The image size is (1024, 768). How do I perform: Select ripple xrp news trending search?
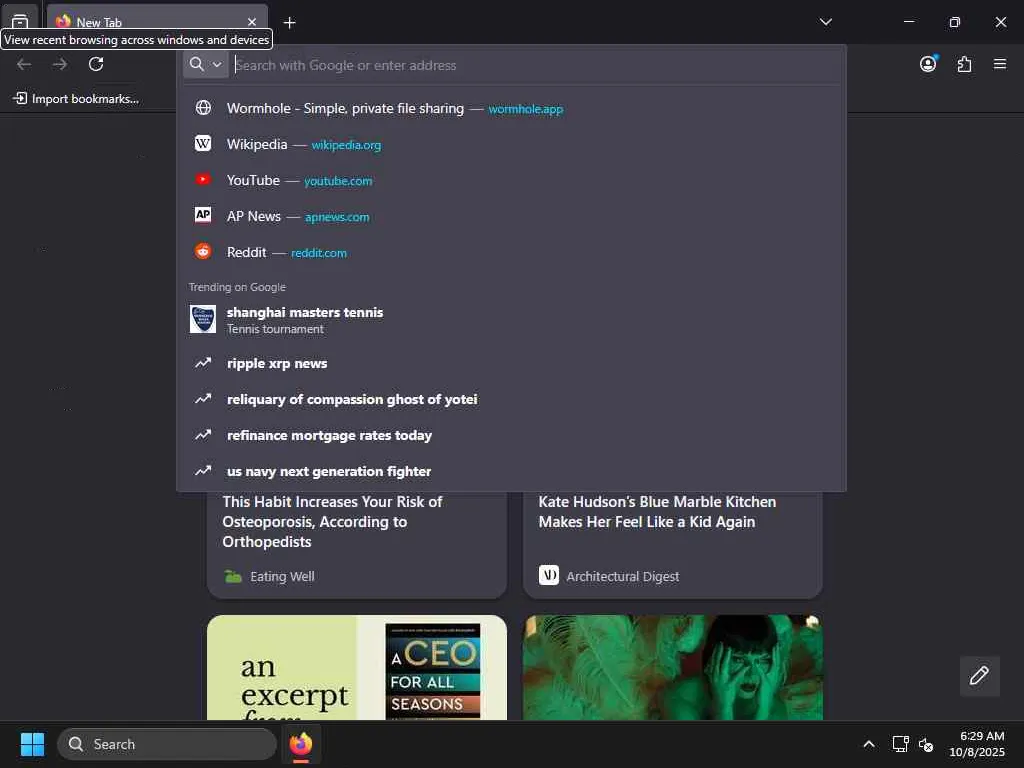click(511, 363)
